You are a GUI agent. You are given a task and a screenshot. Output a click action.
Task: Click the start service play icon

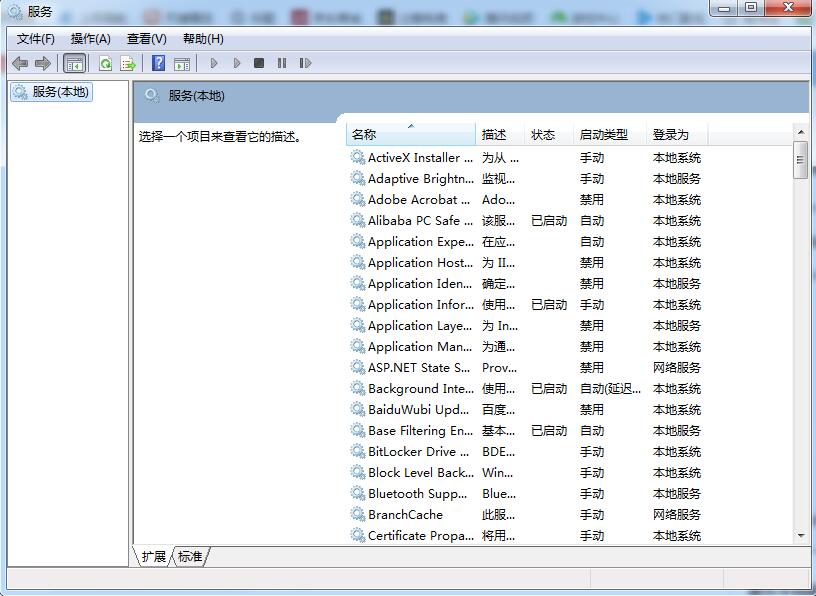214,62
